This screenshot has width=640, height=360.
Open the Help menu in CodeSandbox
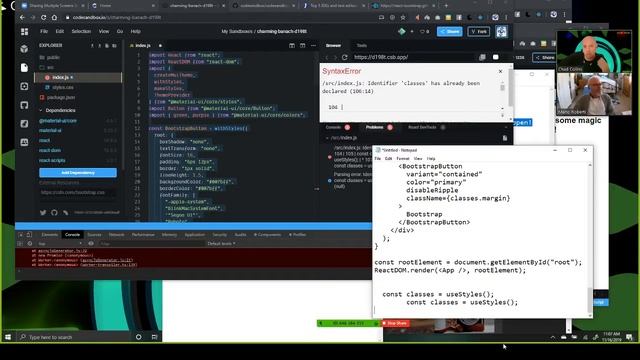[x=136, y=31]
